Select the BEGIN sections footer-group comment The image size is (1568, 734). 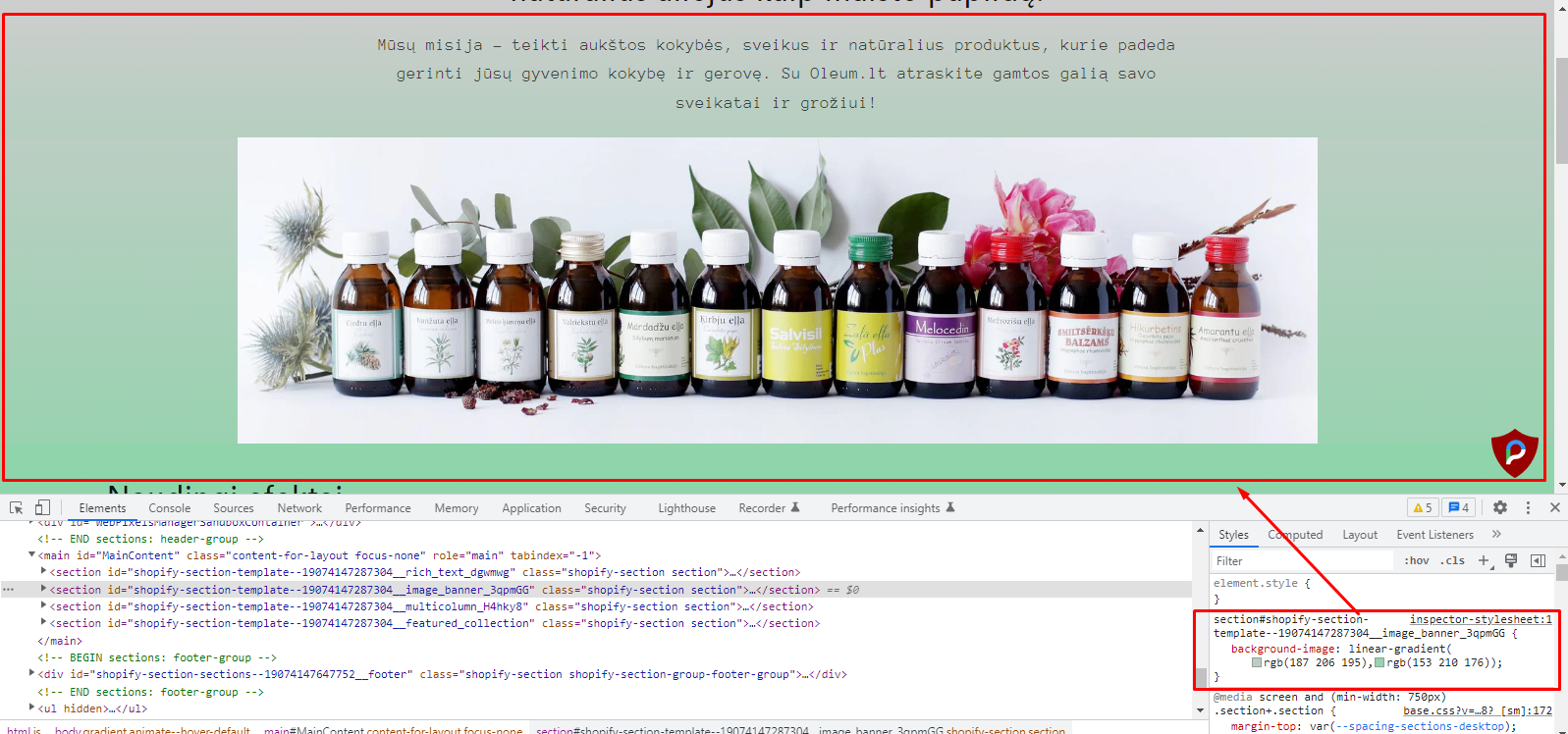pyautogui.click(x=157, y=656)
